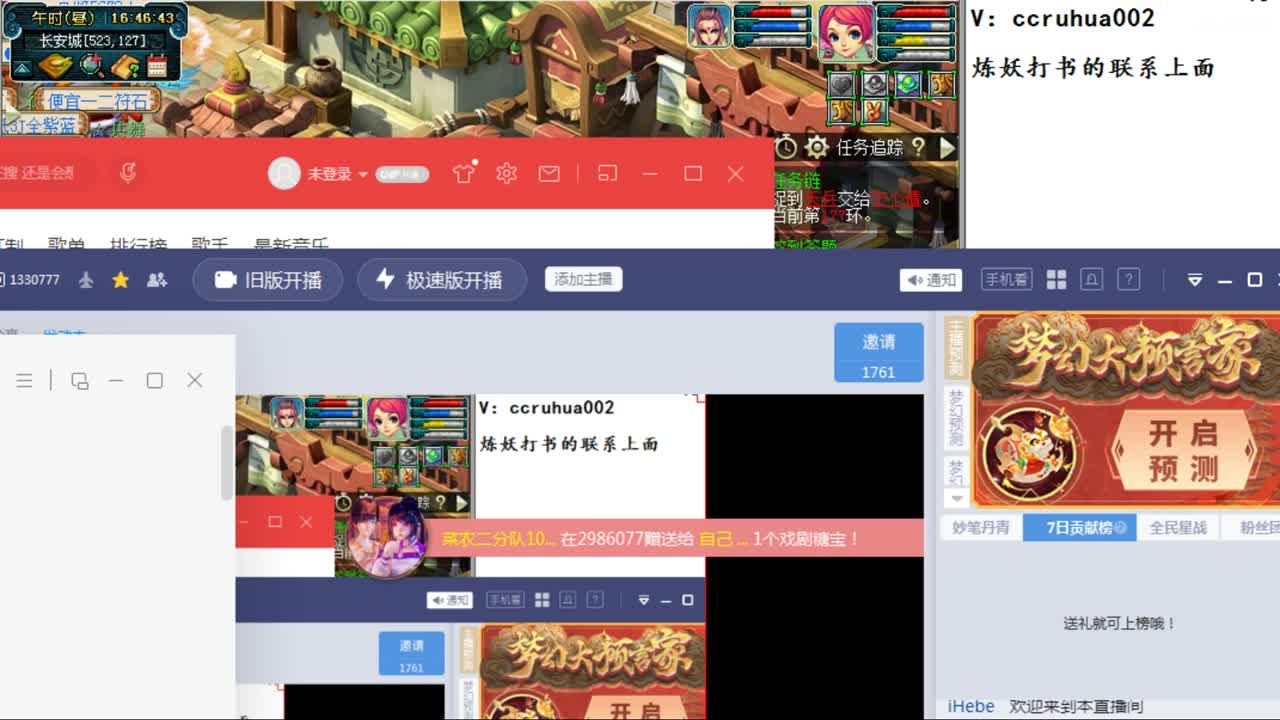Click the airplane icon in streaming toolbar

[x=86, y=280]
